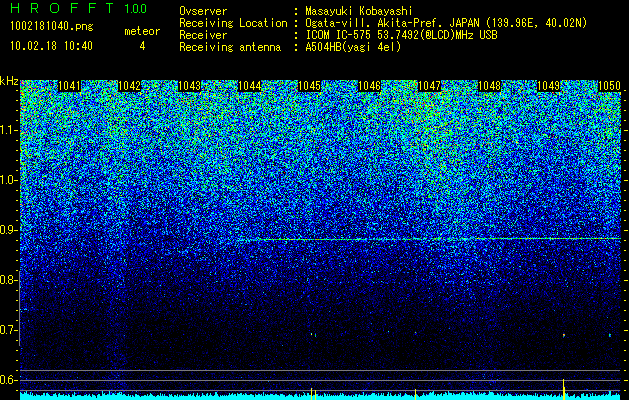
Task: Click the 1046 time marker
Action: point(369,86)
